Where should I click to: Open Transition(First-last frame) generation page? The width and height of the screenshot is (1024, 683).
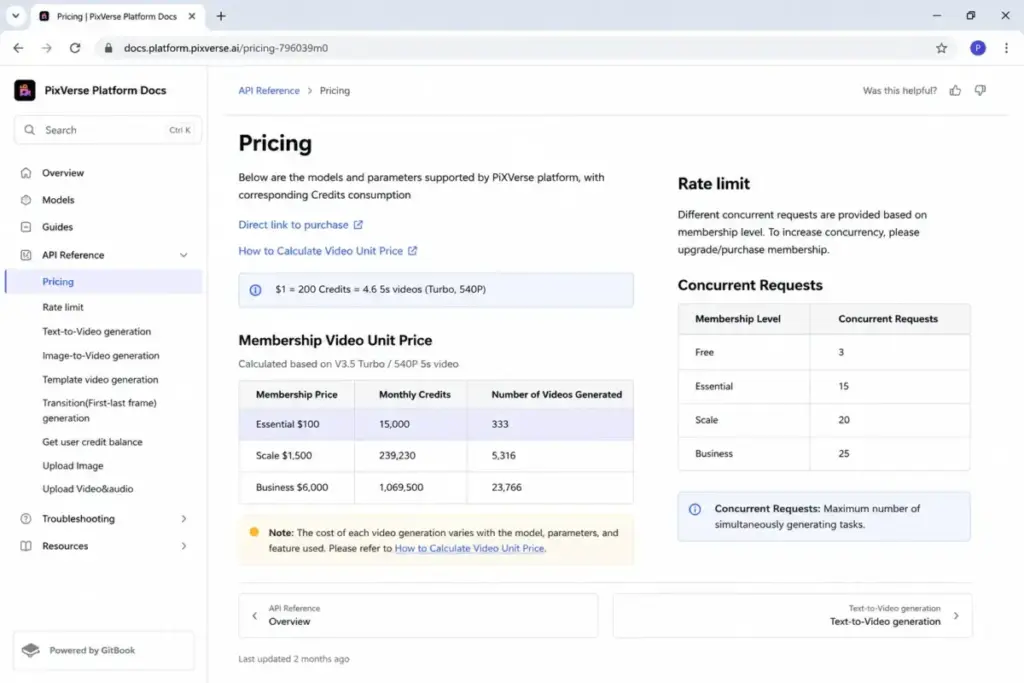click(x=99, y=411)
